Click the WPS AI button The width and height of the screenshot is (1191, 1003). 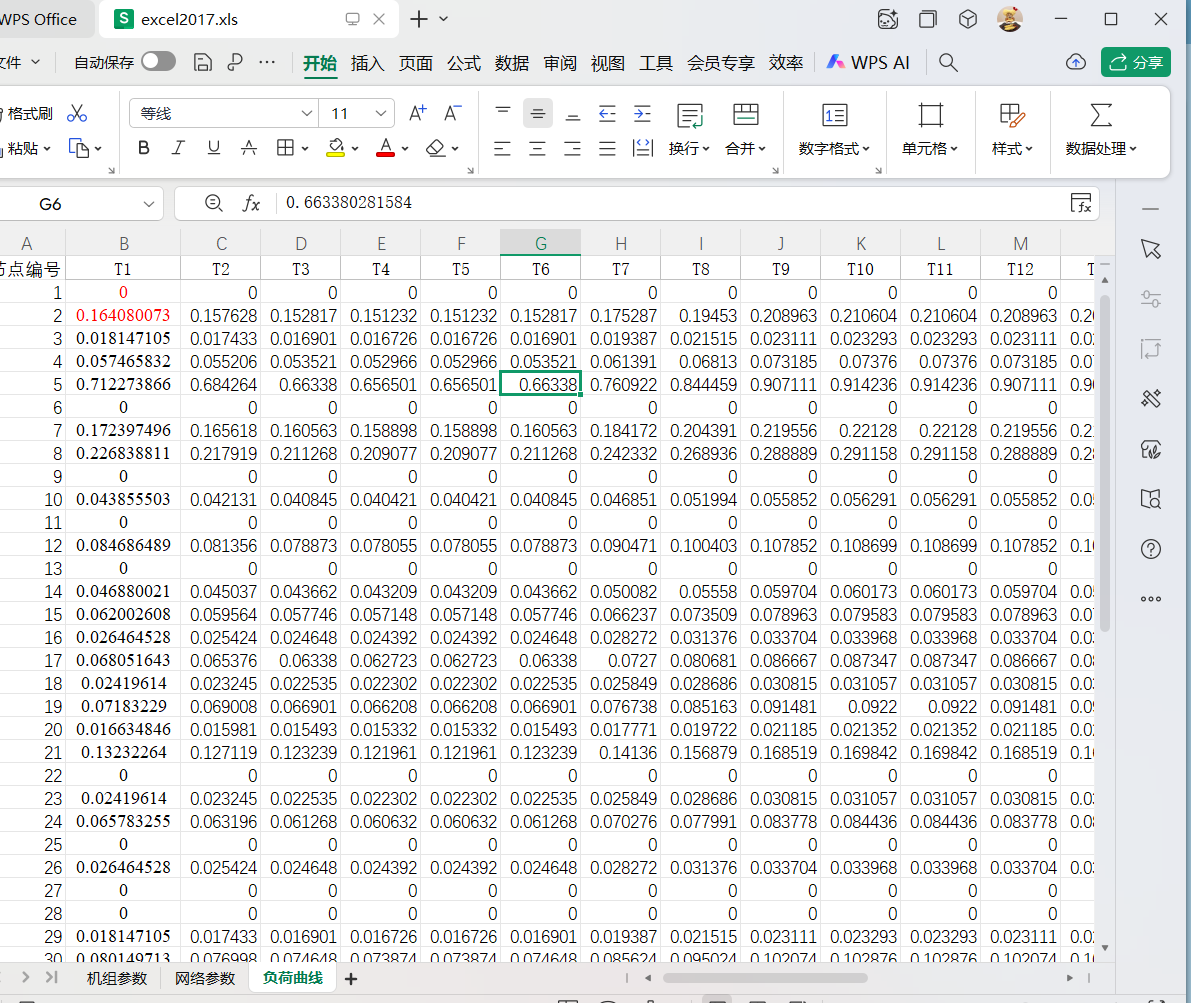click(868, 62)
